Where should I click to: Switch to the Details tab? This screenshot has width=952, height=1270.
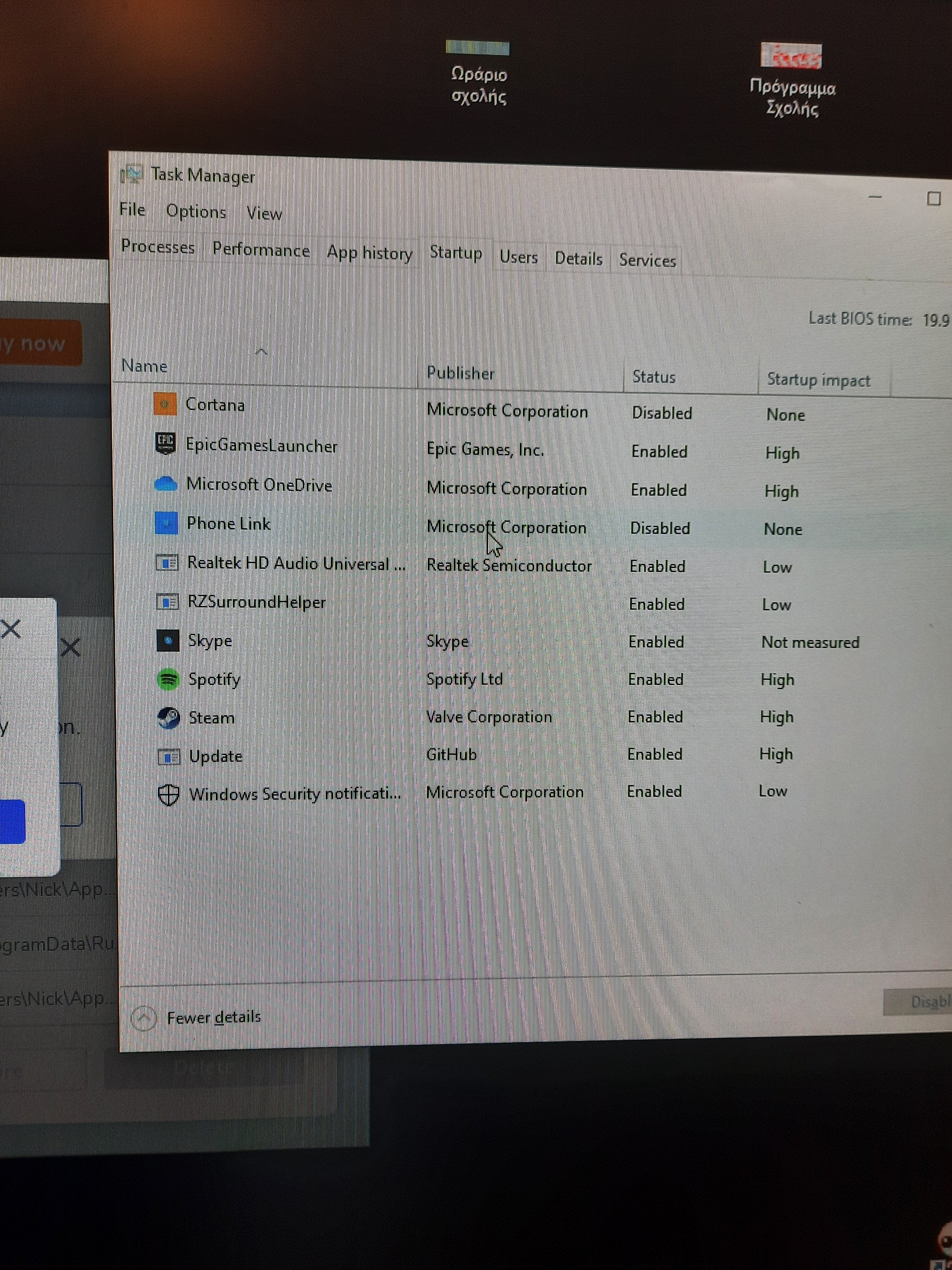578,259
